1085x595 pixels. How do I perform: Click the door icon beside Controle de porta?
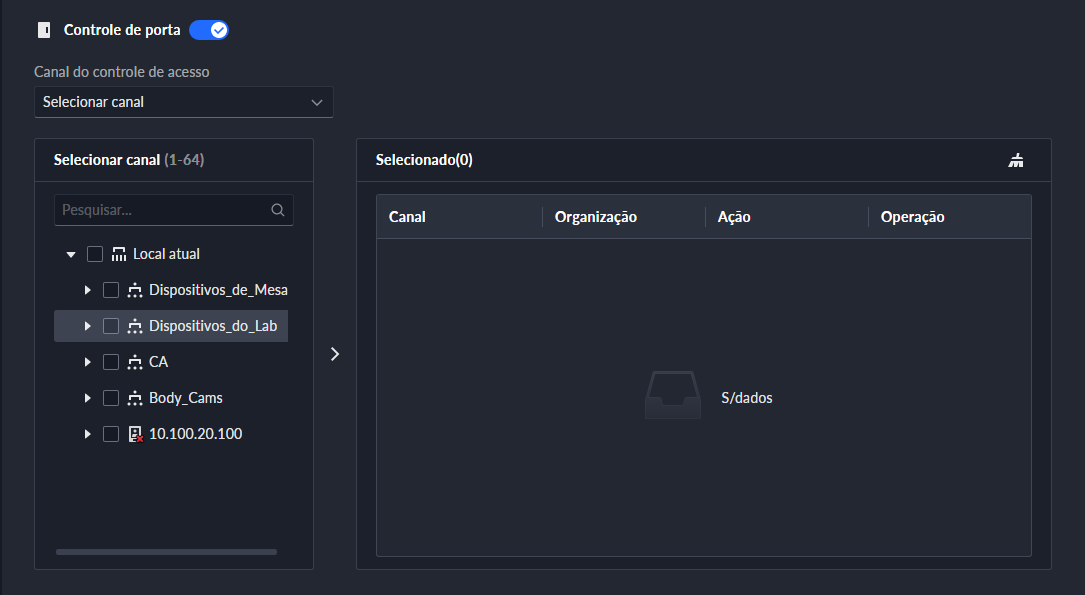coord(43,30)
